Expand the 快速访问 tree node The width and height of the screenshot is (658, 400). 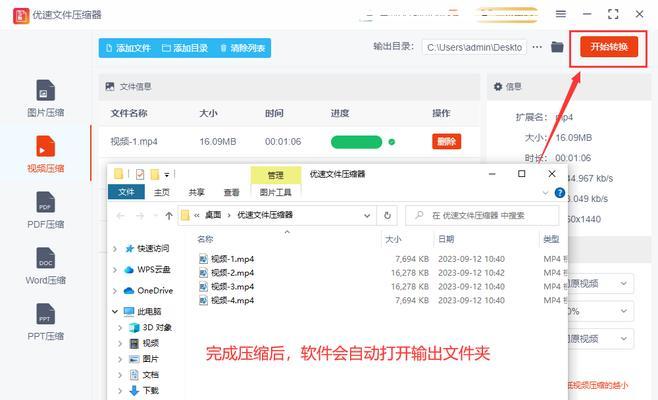(x=115, y=249)
